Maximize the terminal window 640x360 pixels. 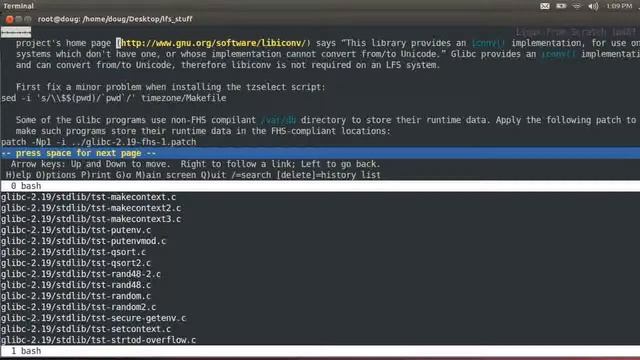[x=28, y=19]
